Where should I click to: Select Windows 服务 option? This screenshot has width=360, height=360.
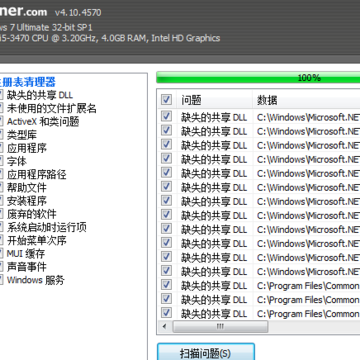[36, 280]
